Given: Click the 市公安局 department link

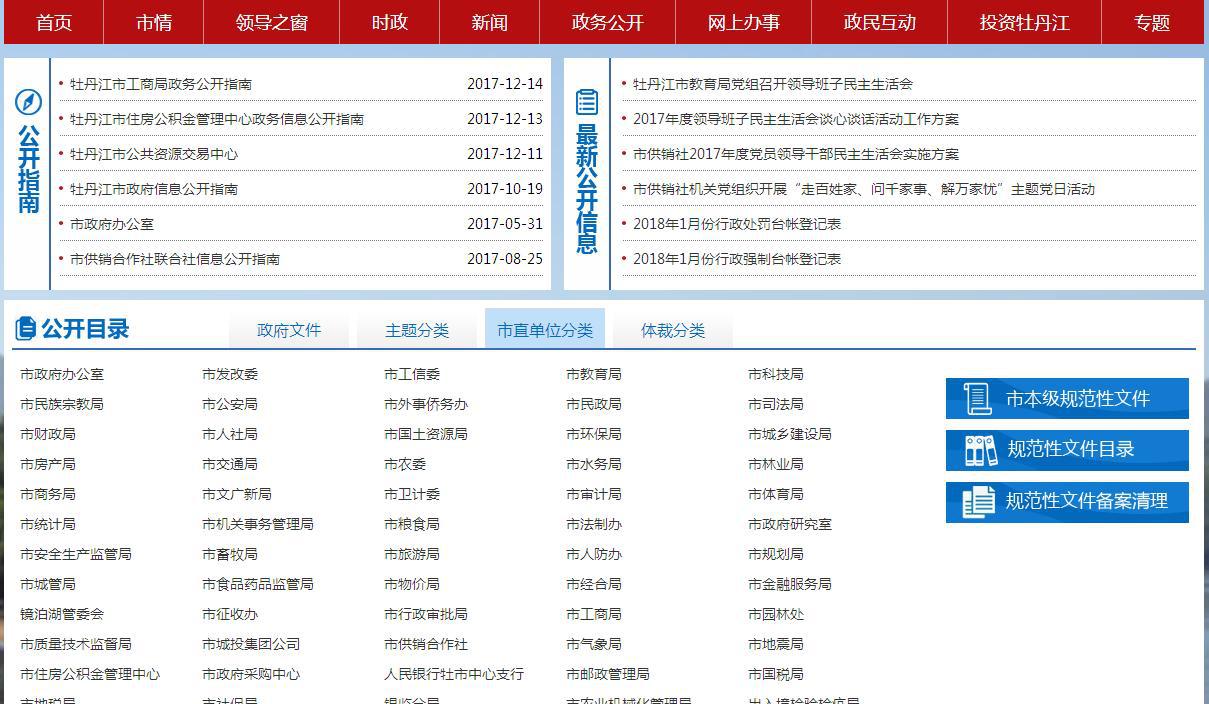Looking at the screenshot, I should coord(230,404).
